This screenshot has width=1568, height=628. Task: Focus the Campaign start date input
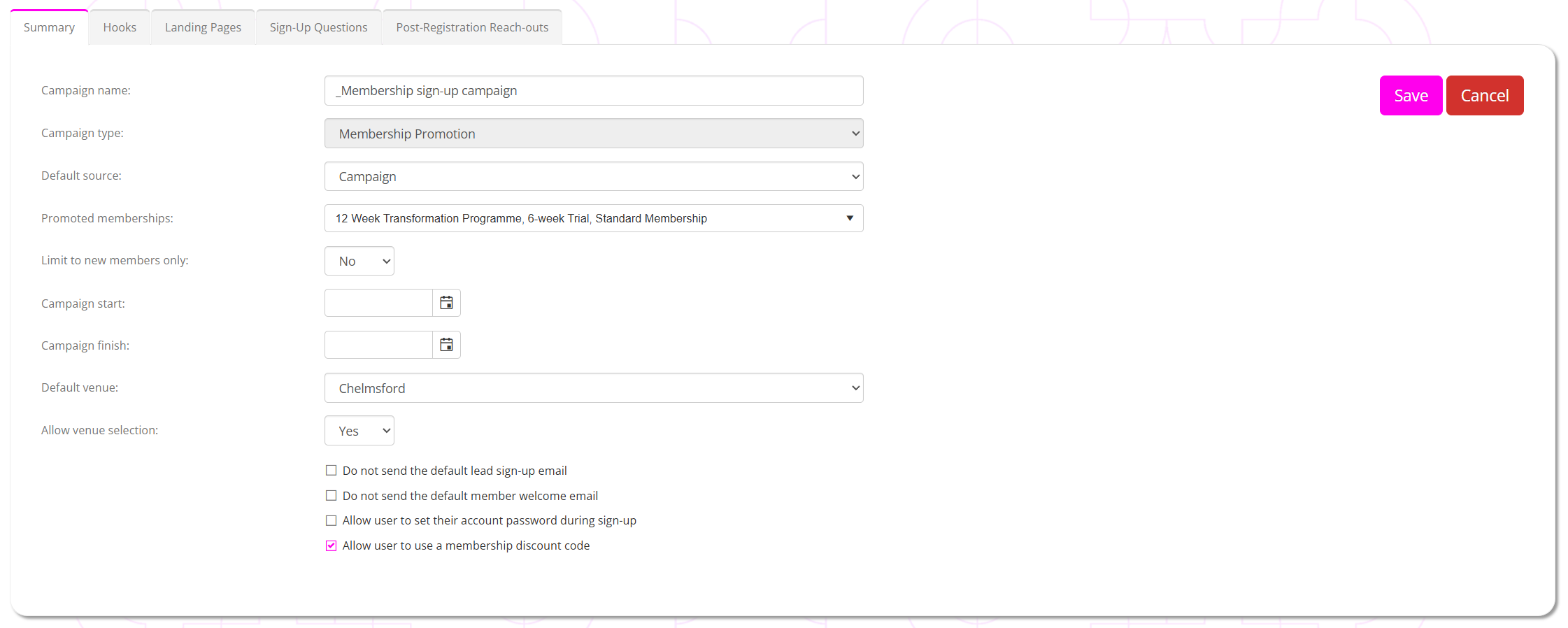point(378,303)
